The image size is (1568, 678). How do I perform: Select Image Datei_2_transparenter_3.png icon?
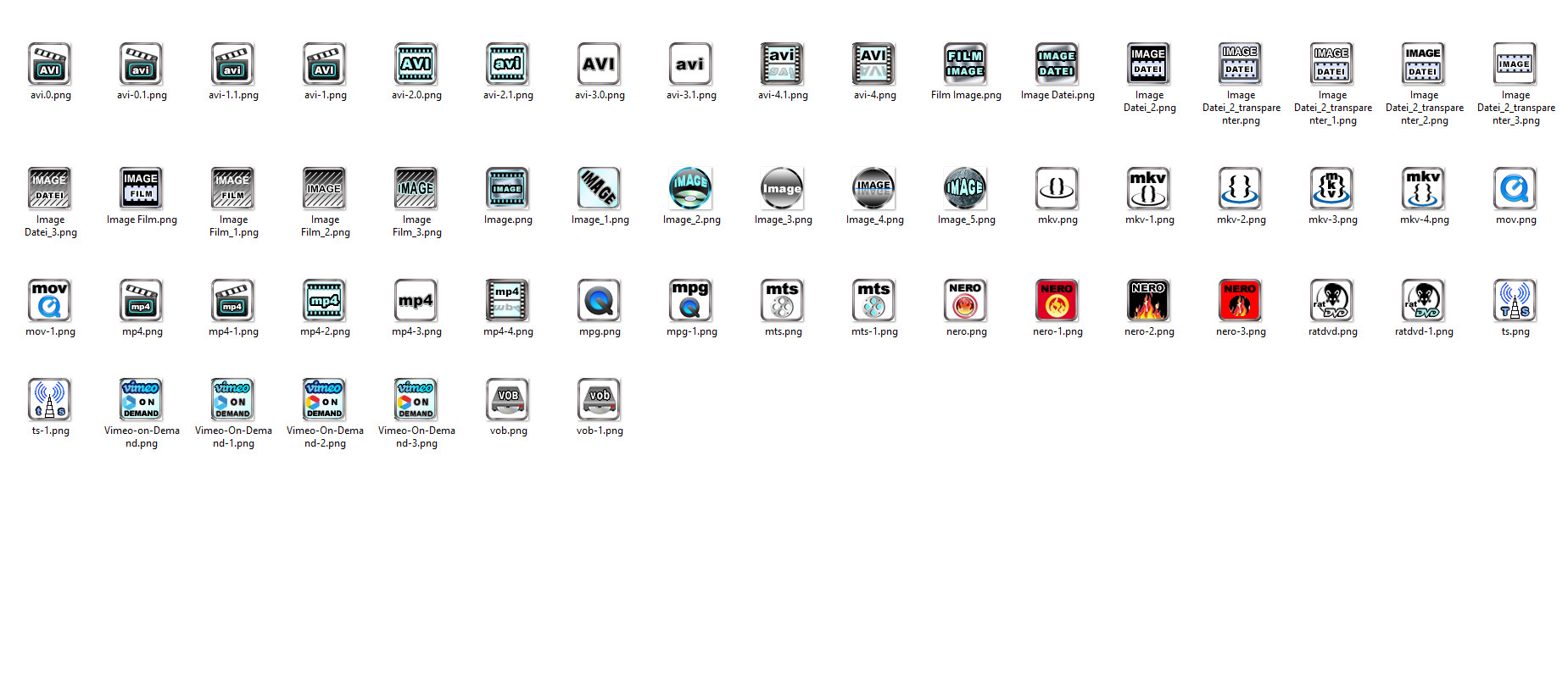(1515, 64)
